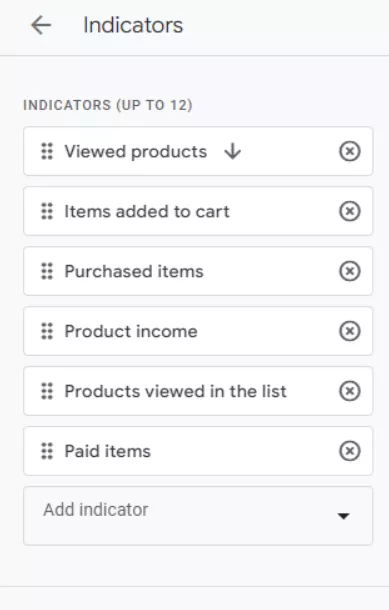This screenshot has height=610, width=389.
Task: Click the drag handle of Products viewed in the list
Action: [47, 391]
